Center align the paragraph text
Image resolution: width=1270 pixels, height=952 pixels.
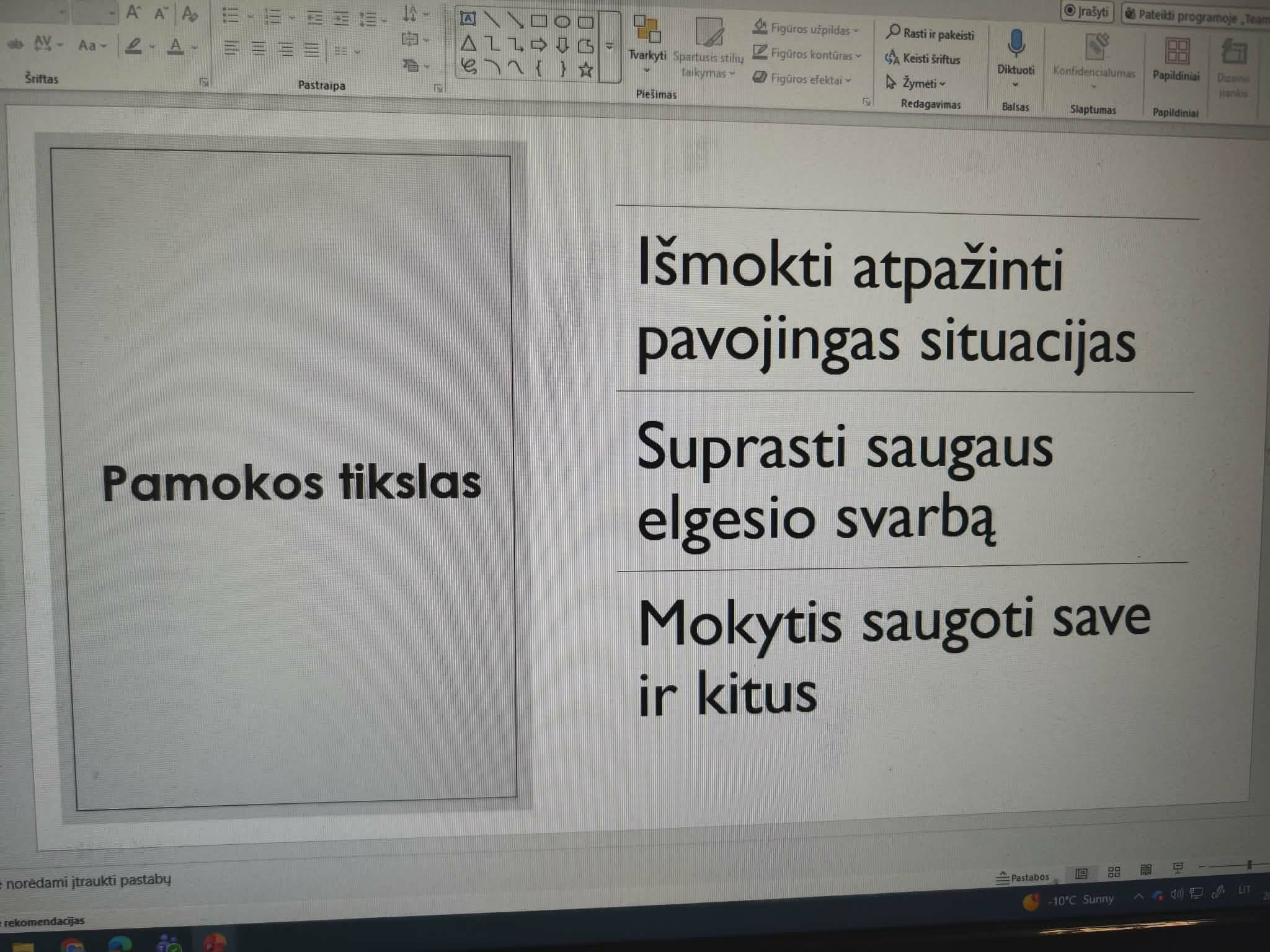click(x=259, y=48)
